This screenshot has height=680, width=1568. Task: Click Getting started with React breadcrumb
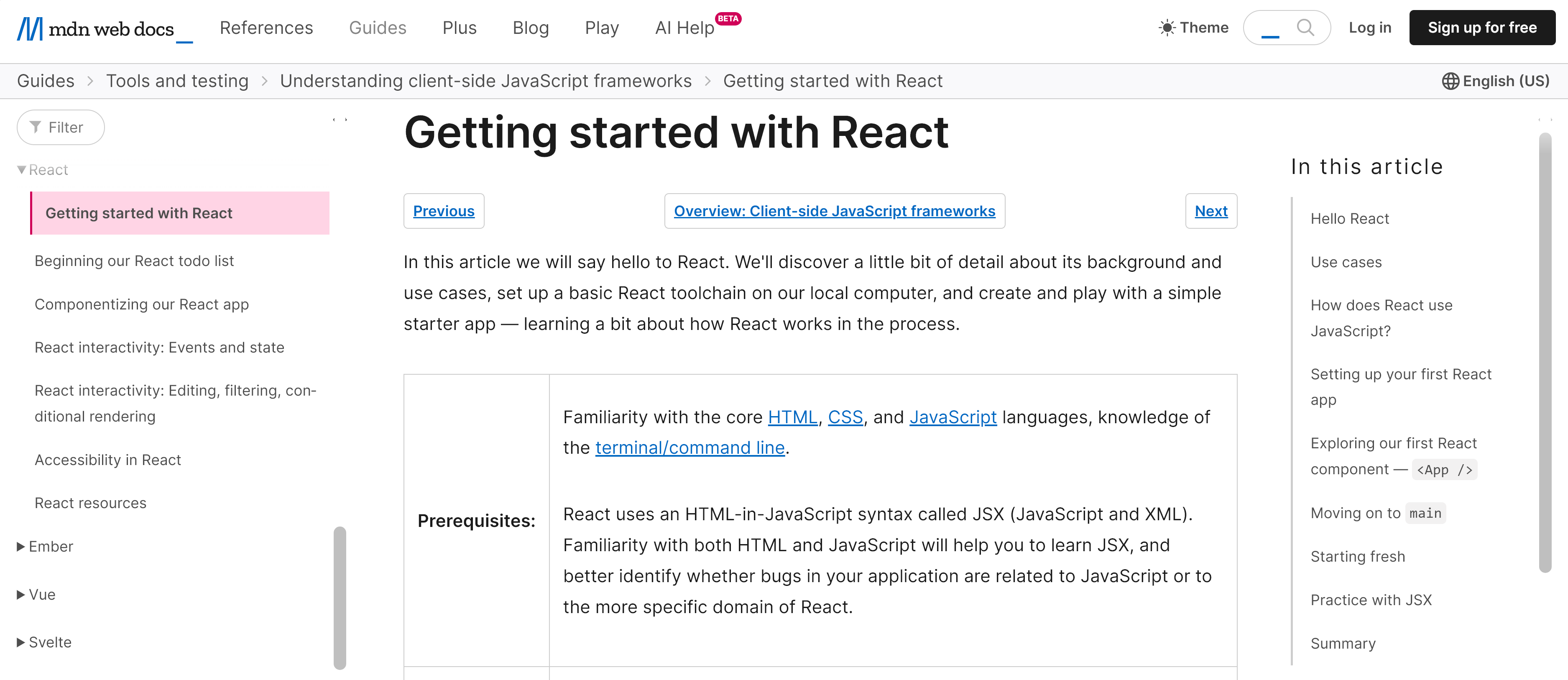point(833,81)
